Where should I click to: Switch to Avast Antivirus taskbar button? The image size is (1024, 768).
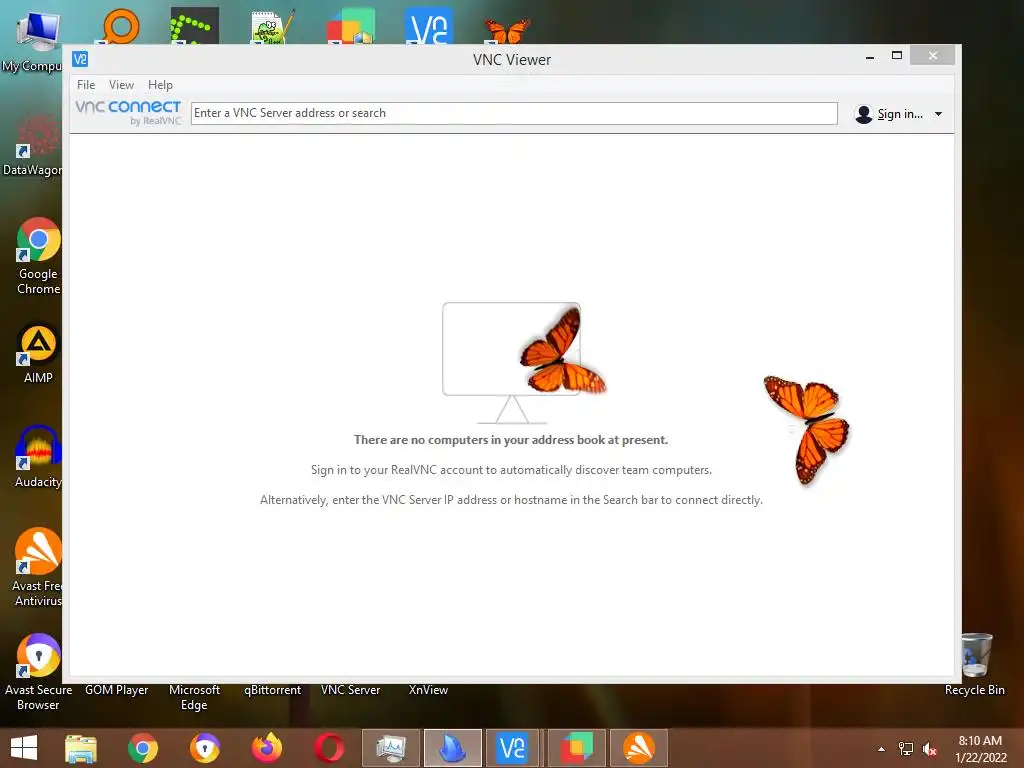coord(639,748)
